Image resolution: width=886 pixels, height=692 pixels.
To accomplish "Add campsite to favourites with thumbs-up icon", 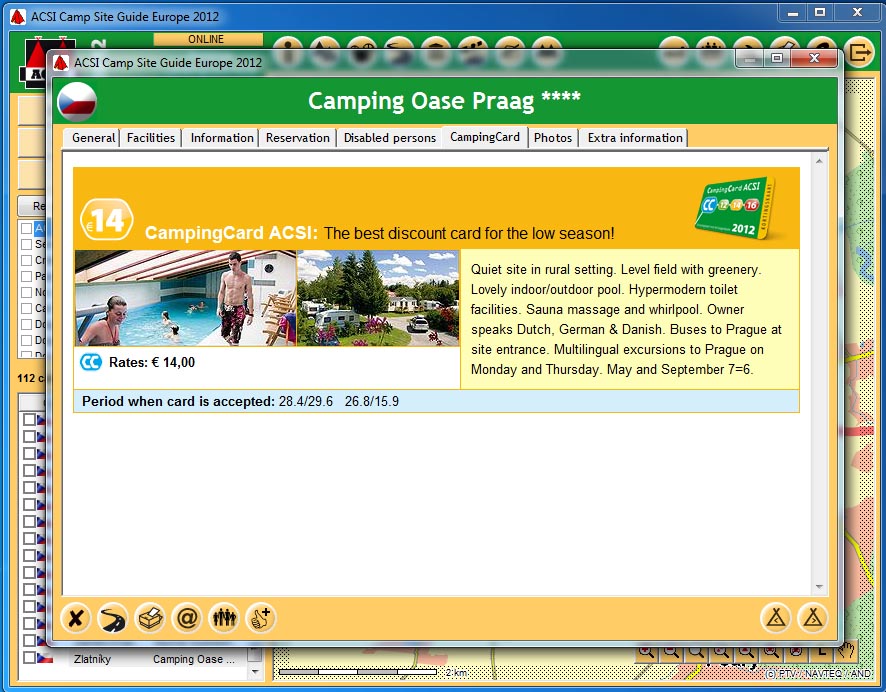I will tap(261, 618).
